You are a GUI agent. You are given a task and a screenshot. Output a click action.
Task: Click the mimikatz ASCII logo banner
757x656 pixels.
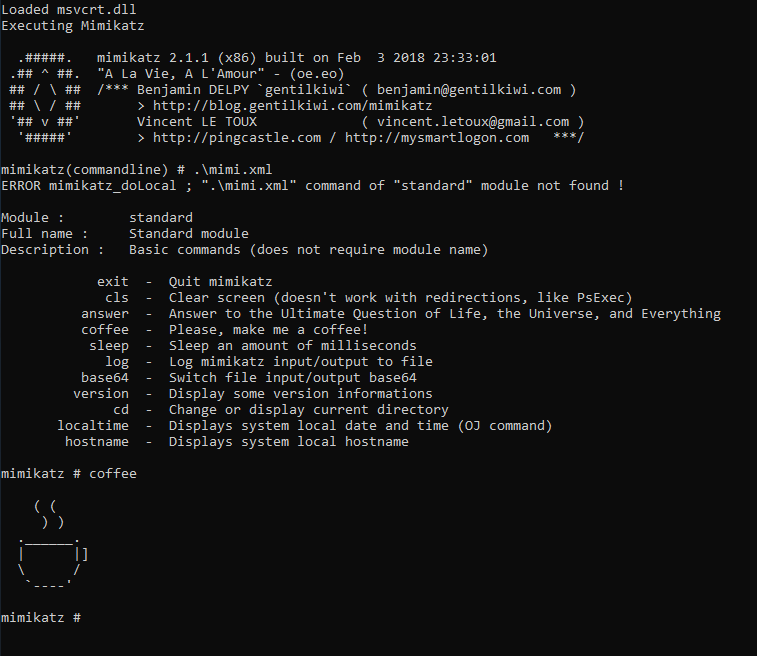click(x=44, y=98)
